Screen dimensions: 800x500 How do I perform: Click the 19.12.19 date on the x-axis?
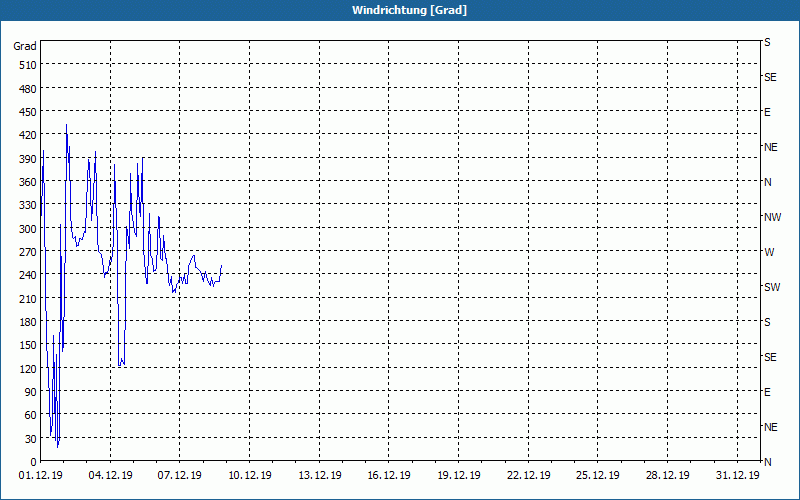[459, 476]
